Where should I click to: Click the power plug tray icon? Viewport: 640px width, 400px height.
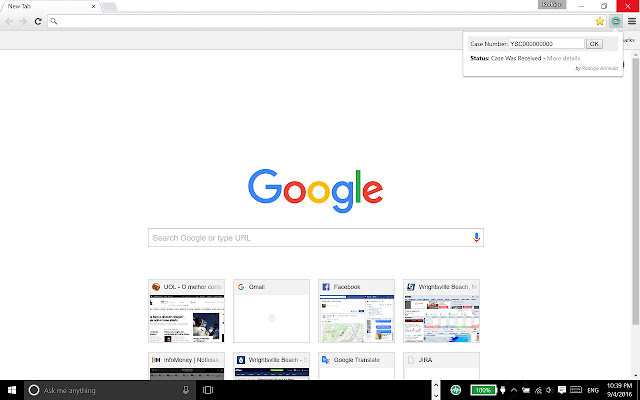(503, 390)
